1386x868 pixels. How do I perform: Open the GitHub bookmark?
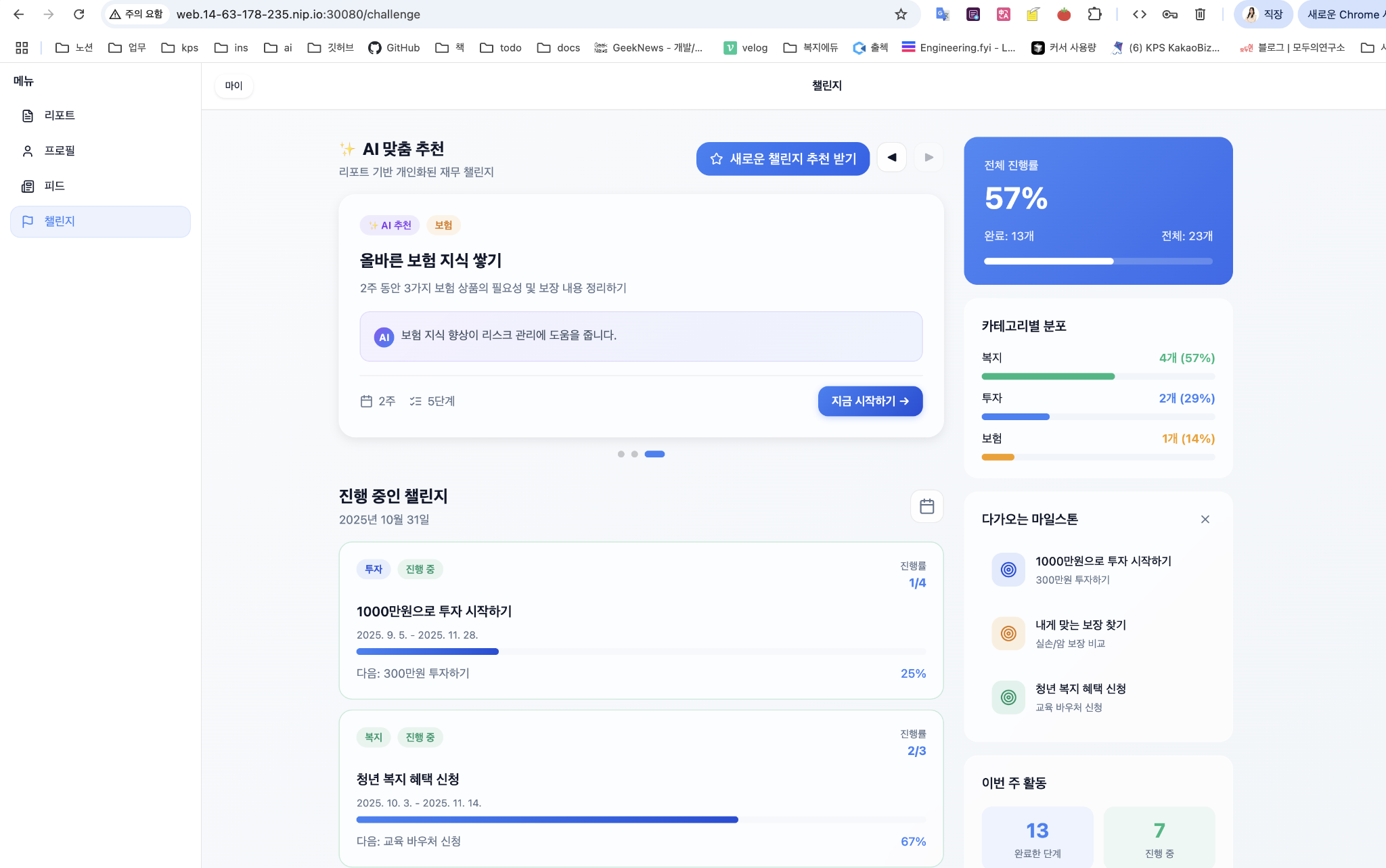(x=394, y=47)
